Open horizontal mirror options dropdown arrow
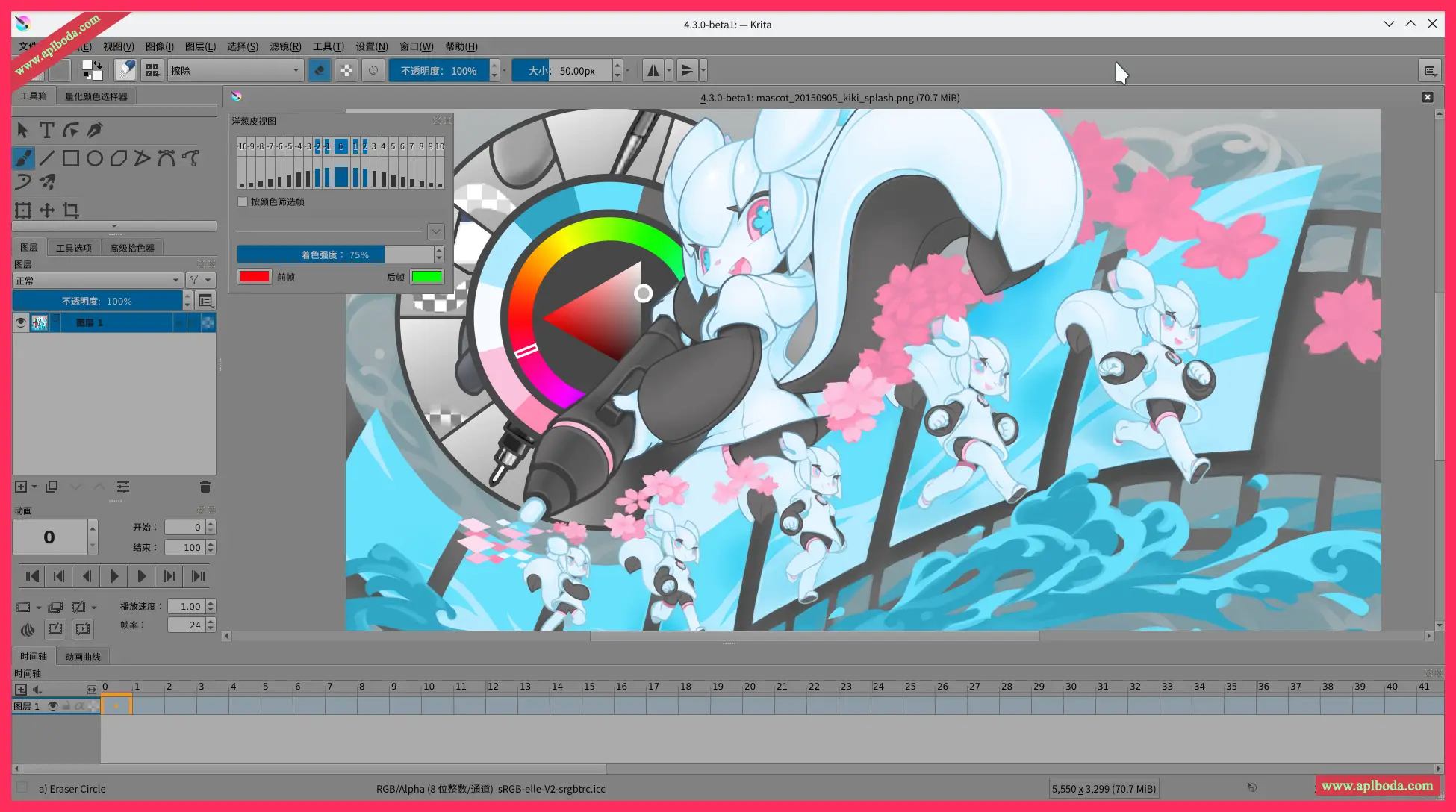Image resolution: width=1456 pixels, height=812 pixels. [669, 70]
